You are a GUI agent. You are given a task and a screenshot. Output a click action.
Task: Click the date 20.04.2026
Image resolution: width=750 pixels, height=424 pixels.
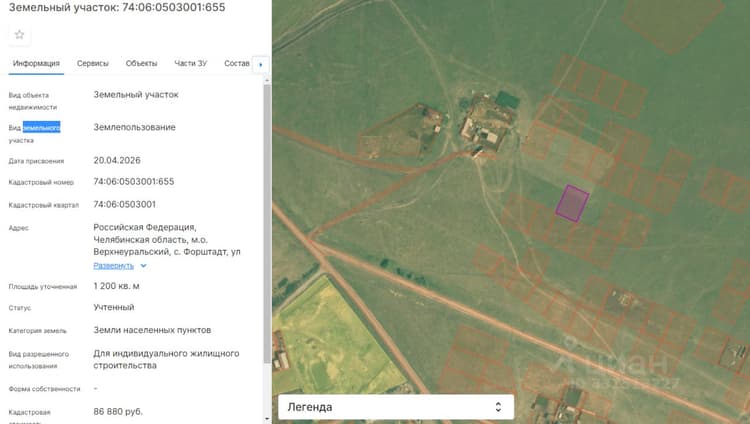coord(117,160)
